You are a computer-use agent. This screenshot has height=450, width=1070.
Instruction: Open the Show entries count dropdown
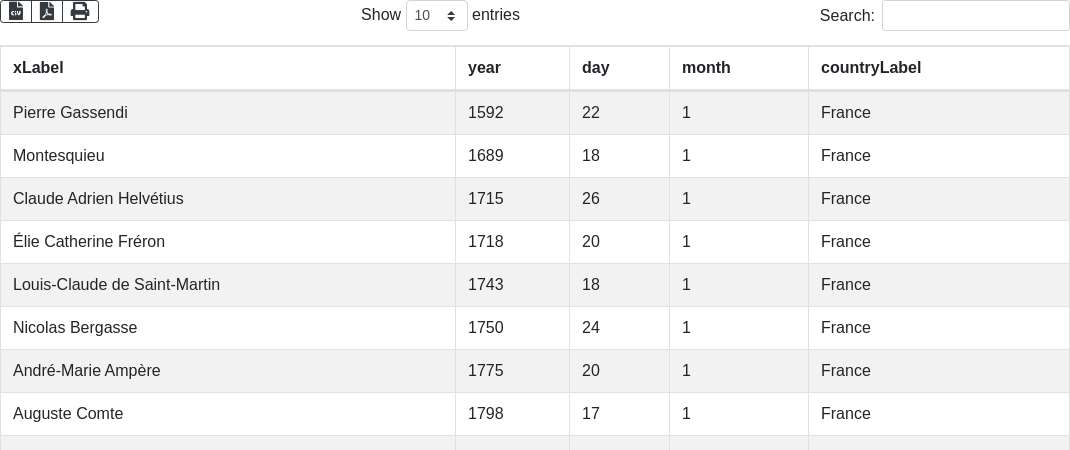tap(437, 15)
